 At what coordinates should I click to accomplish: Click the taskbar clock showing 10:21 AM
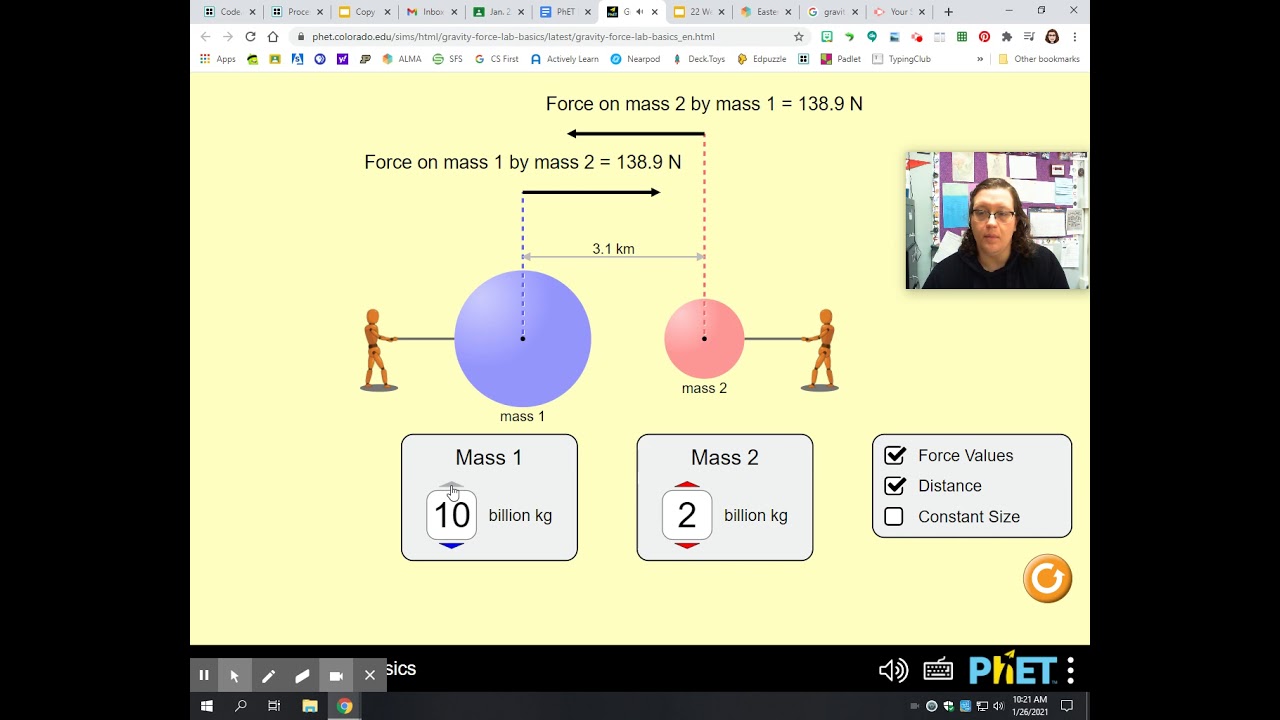(1030, 706)
